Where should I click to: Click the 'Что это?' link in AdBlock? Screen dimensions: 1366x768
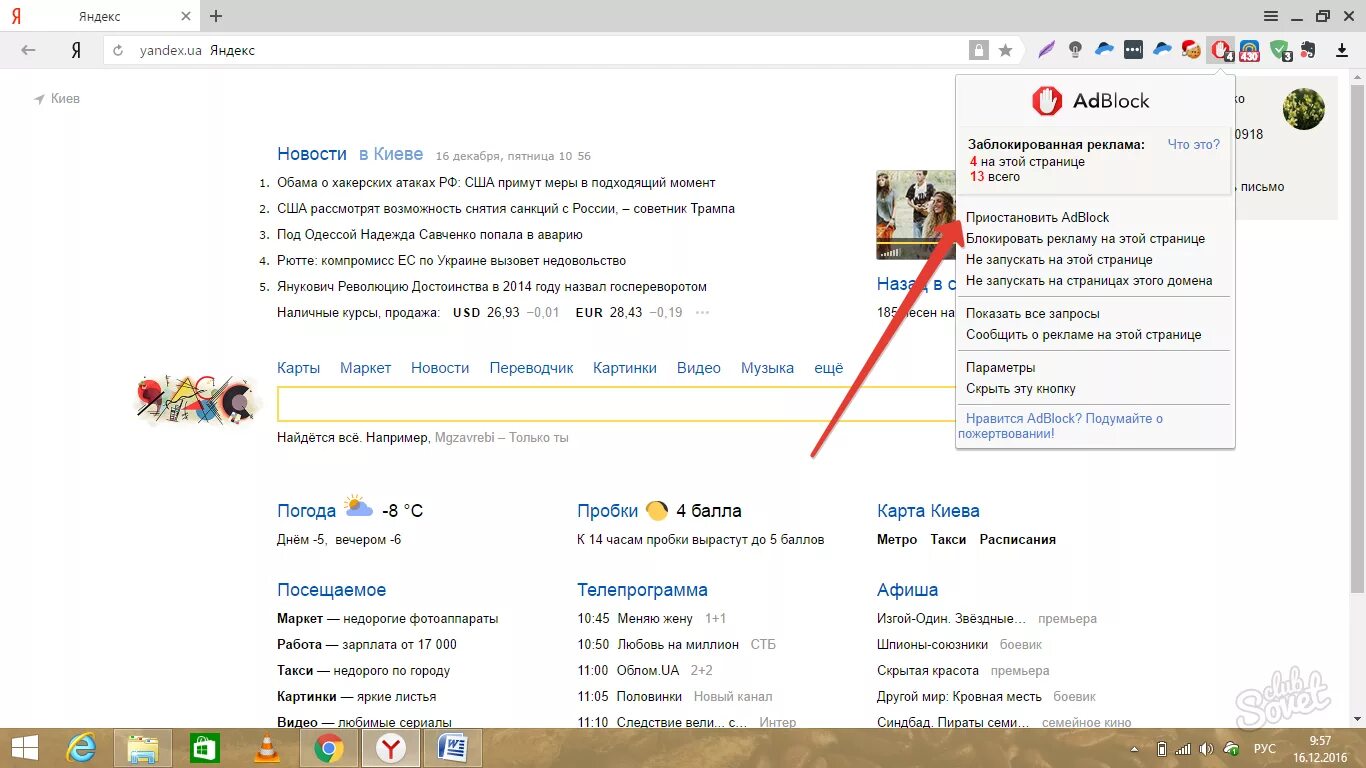(1194, 145)
